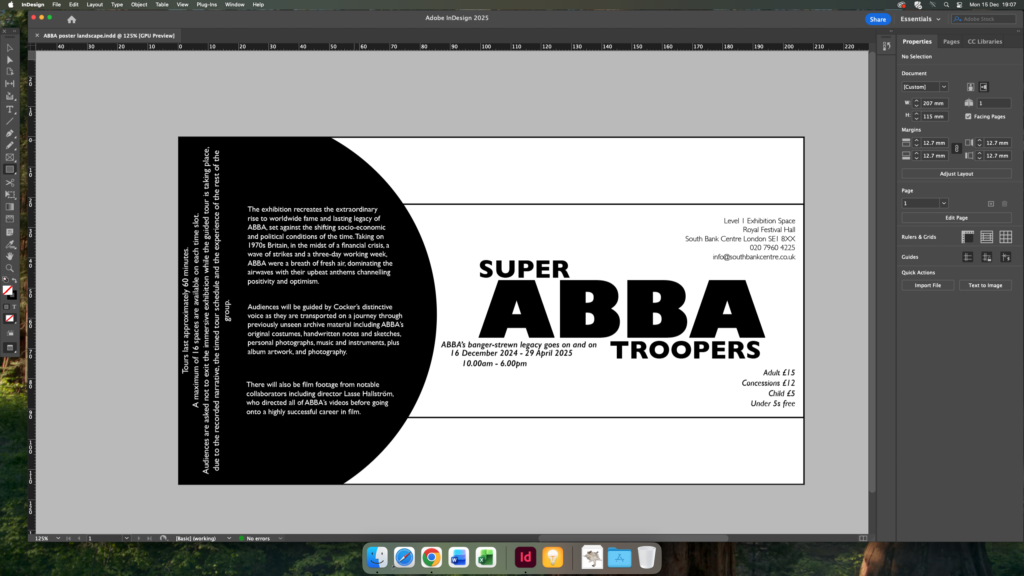Click the Text to Image button
Screen dimensions: 1024x576
985,285
